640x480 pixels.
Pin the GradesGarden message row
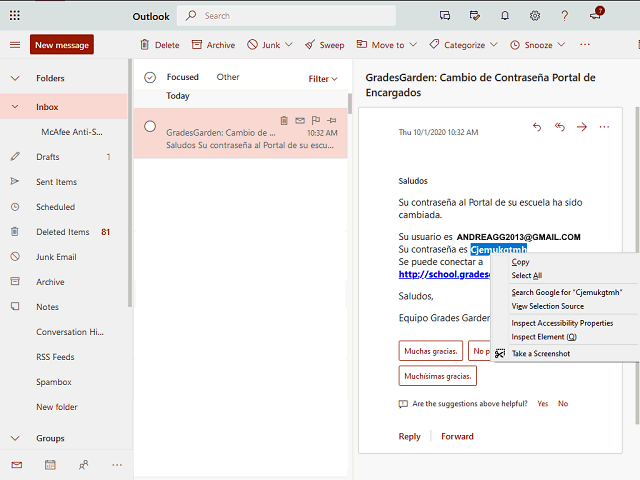[x=332, y=120]
